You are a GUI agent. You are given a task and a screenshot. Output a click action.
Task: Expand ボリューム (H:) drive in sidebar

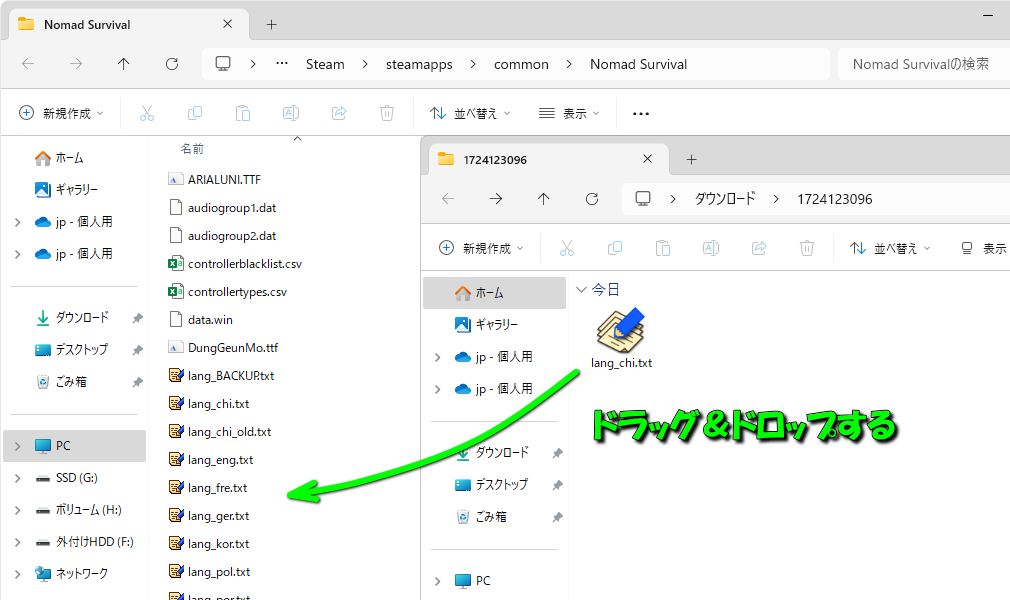click(x=17, y=510)
